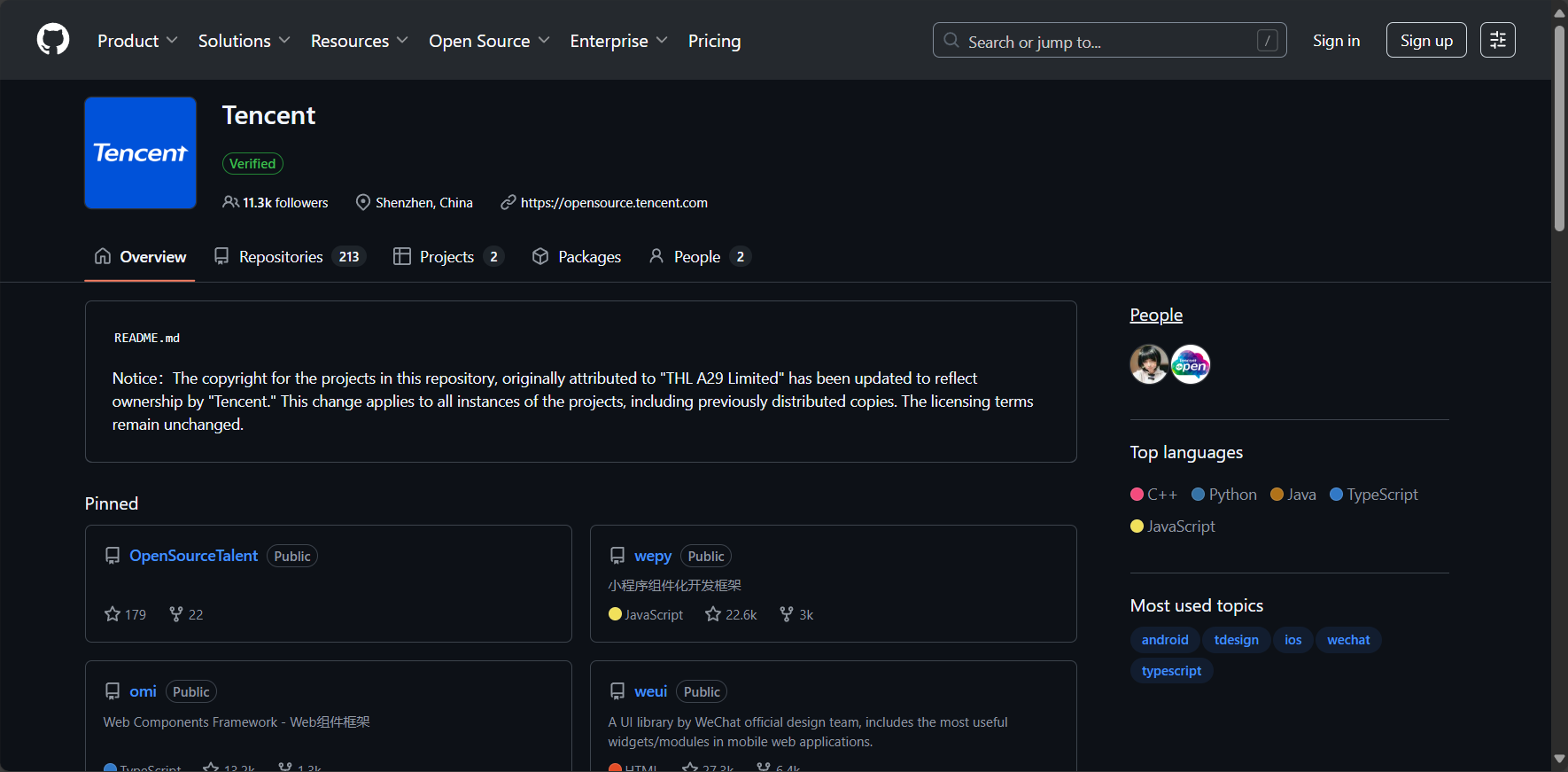Screen dimensions: 1568x772
Task: Expand the Solutions menu
Action: point(244,41)
